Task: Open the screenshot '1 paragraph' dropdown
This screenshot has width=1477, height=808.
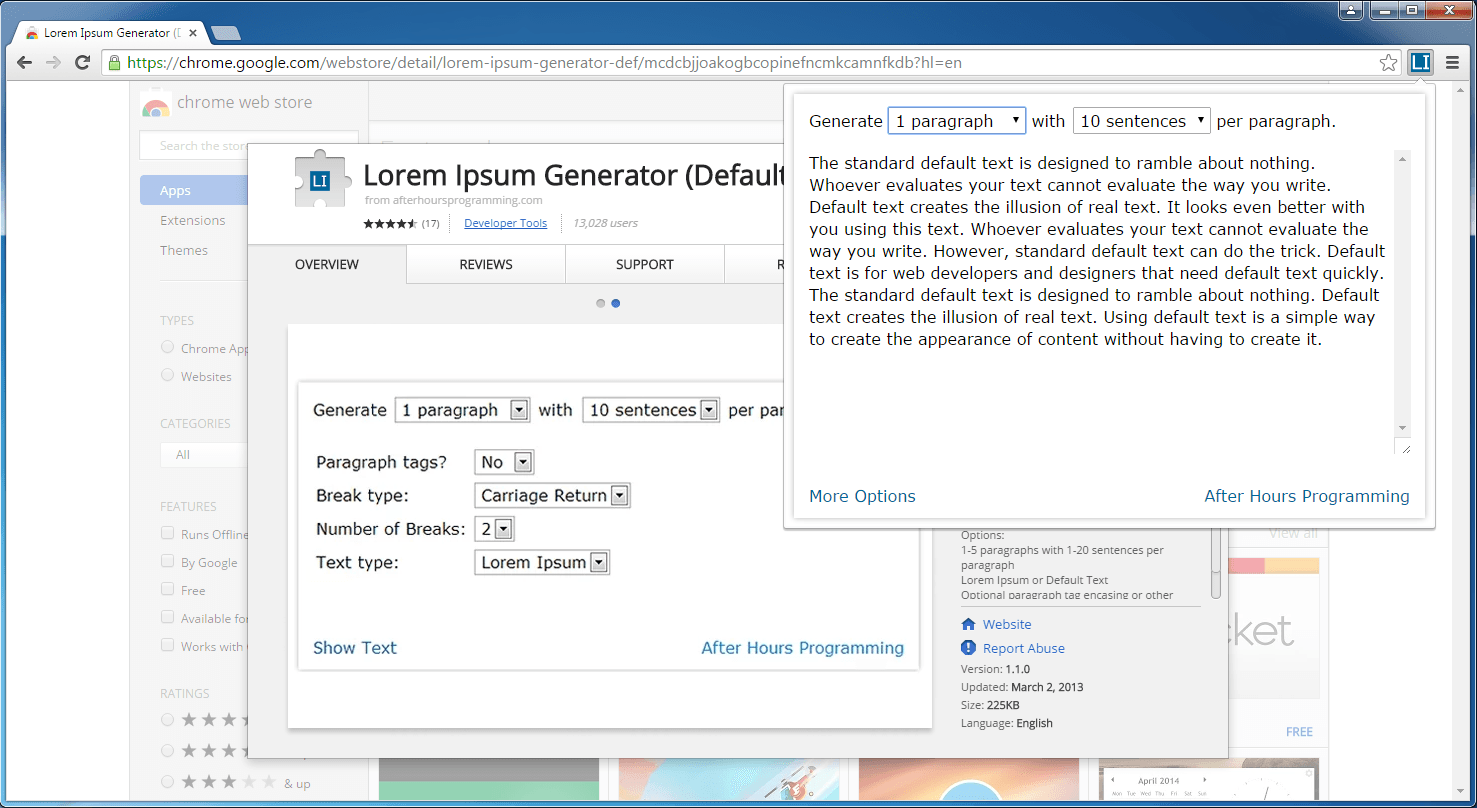Action: coord(462,410)
